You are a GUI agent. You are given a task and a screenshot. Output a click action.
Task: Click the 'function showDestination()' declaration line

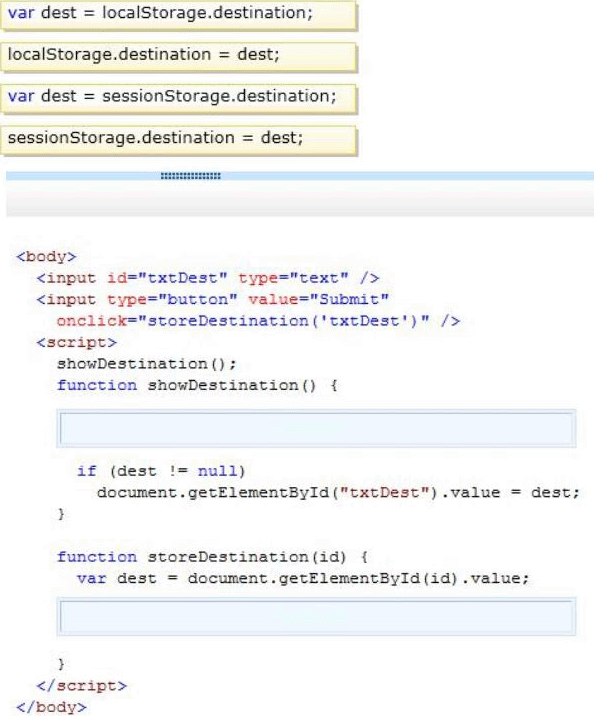197,385
